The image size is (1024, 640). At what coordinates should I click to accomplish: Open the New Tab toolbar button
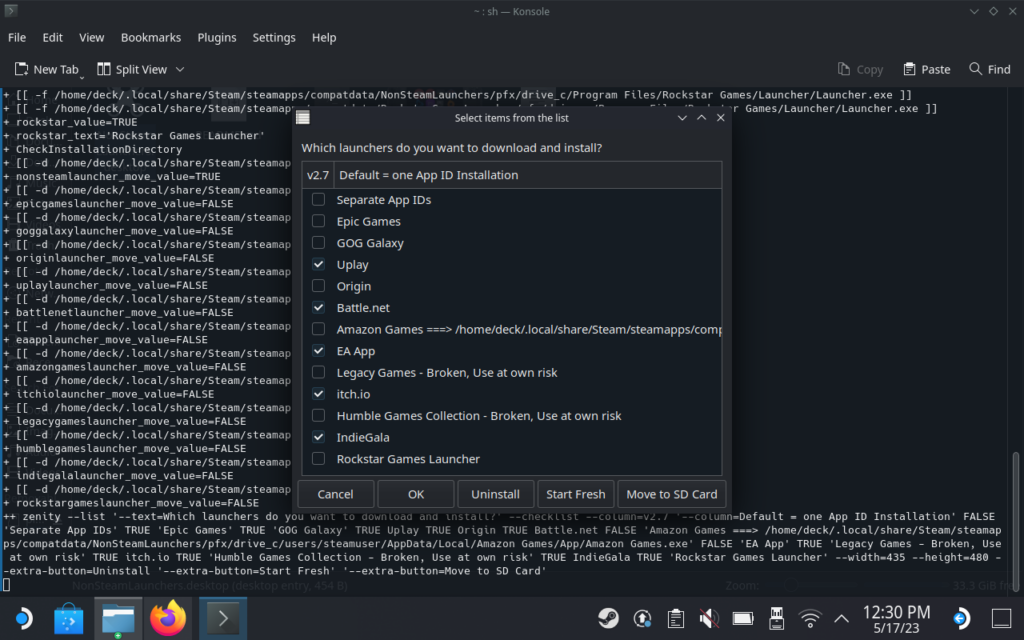[x=46, y=69]
